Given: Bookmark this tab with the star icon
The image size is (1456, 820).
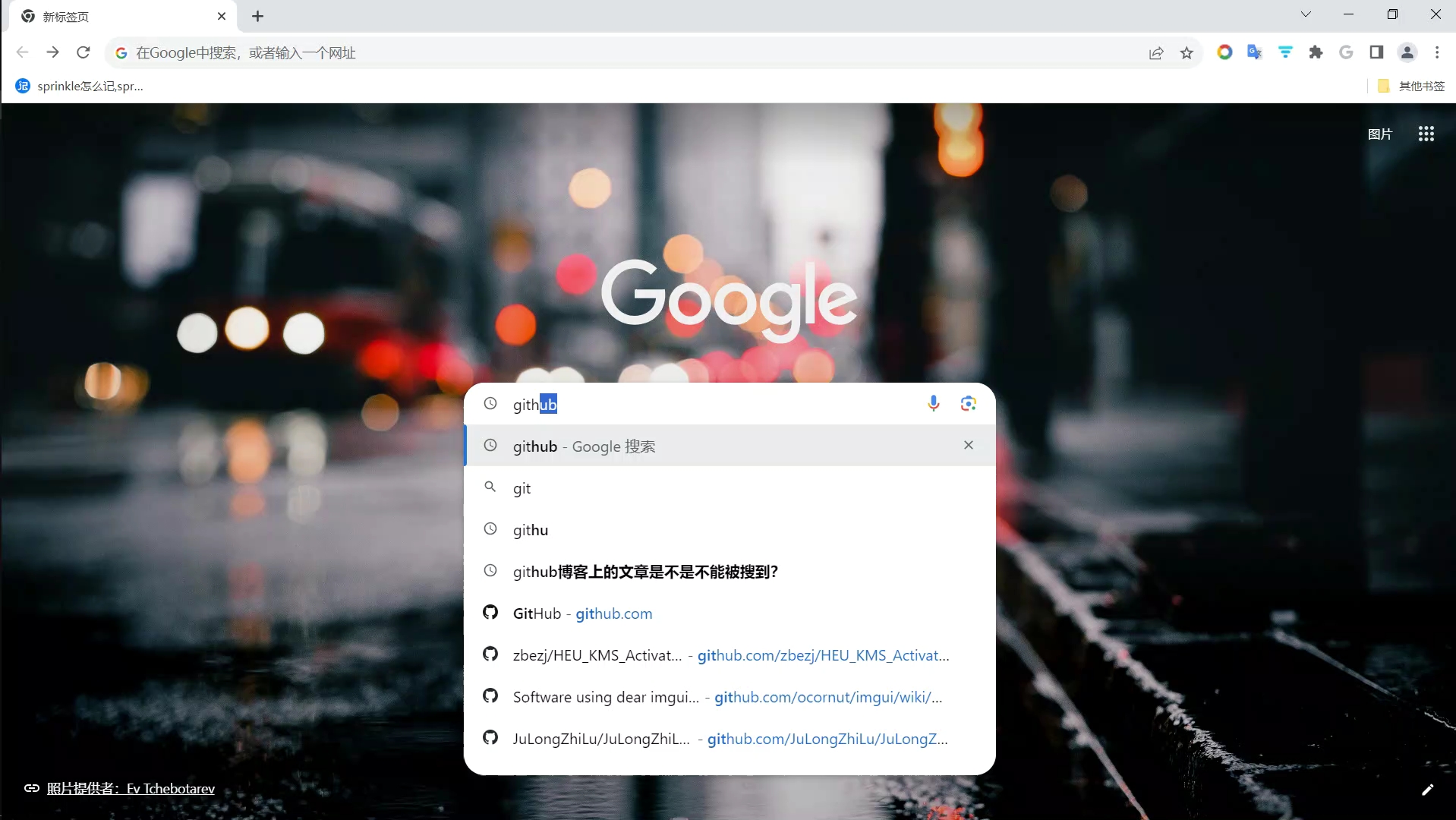Looking at the screenshot, I should [x=1187, y=52].
